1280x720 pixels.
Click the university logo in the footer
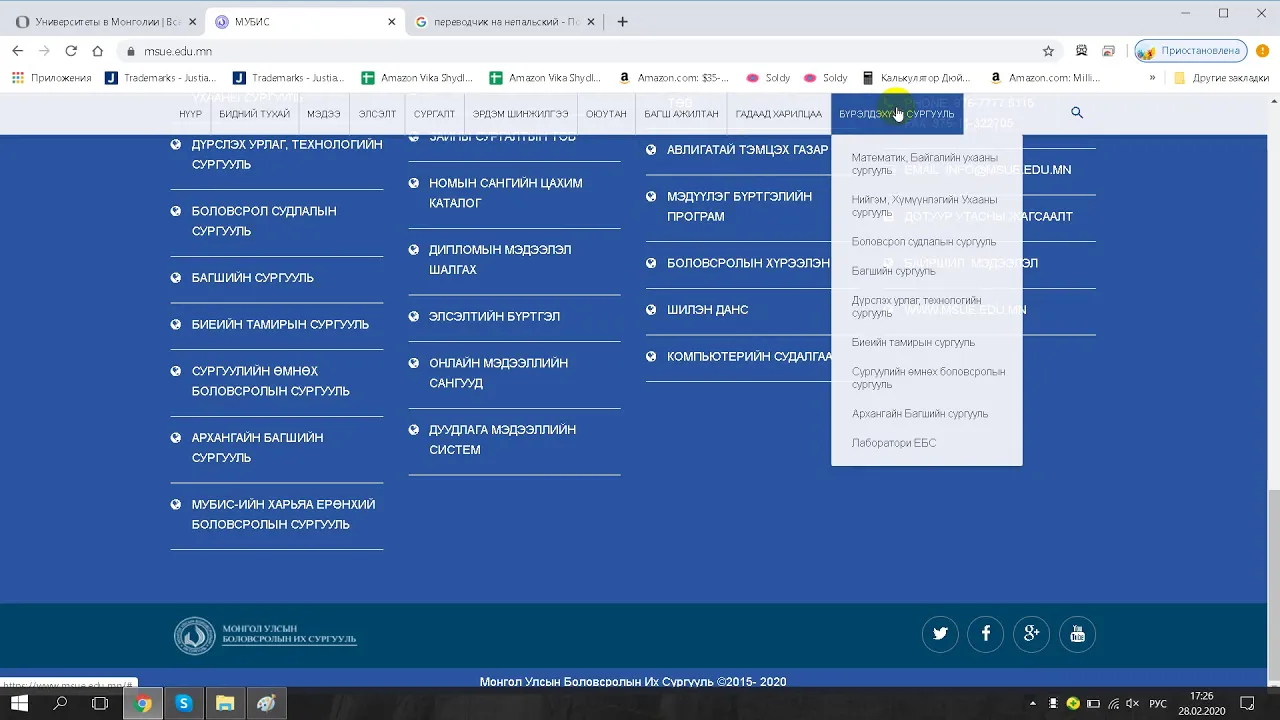click(x=265, y=635)
